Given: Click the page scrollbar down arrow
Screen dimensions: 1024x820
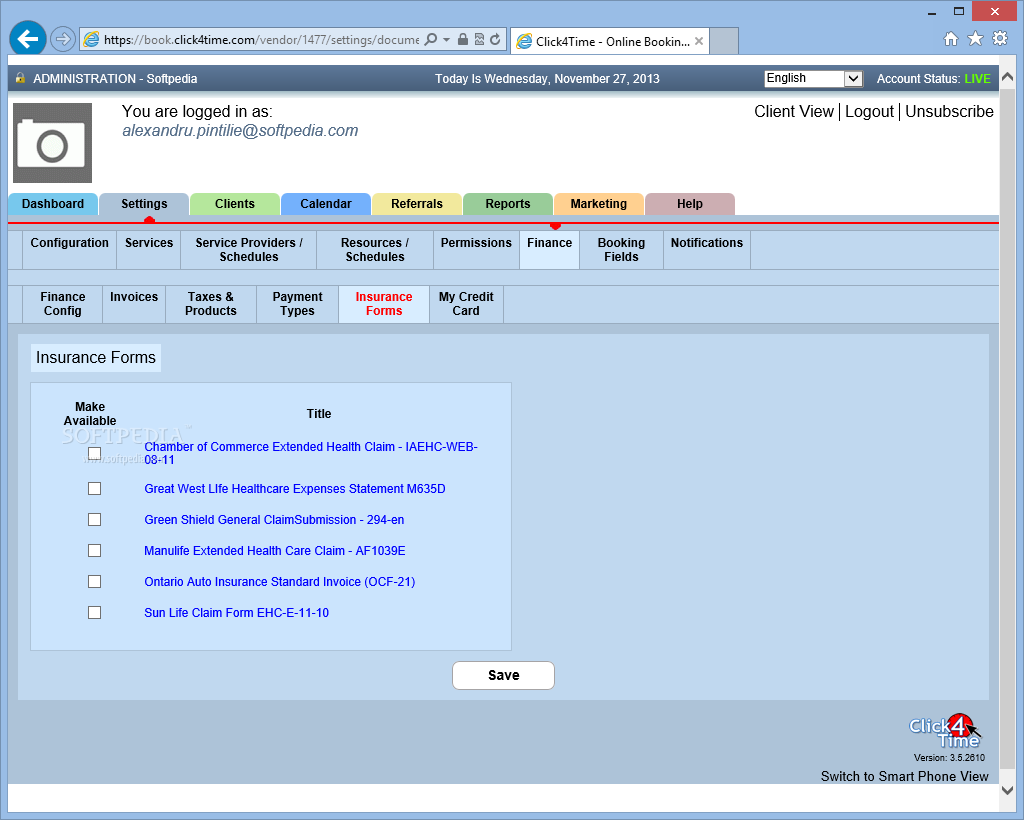Looking at the screenshot, I should click(x=1008, y=789).
